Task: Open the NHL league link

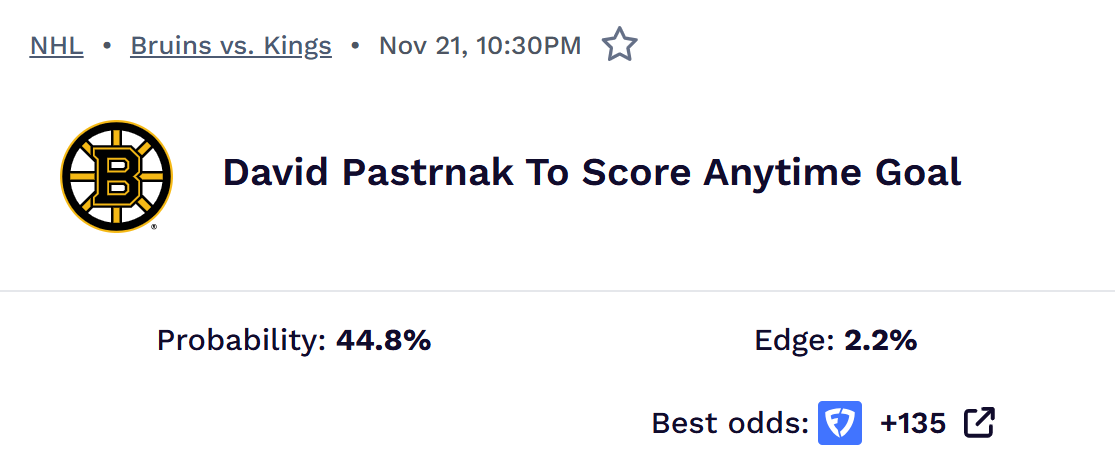Action: (x=57, y=46)
